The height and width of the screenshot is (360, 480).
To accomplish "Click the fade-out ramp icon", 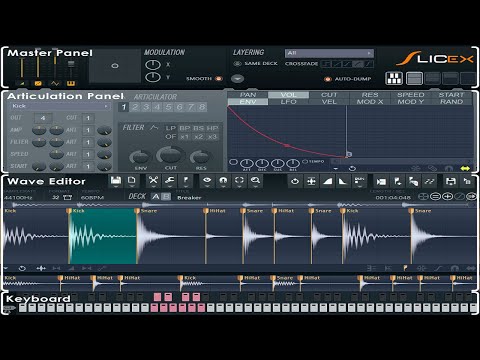I will [343, 181].
